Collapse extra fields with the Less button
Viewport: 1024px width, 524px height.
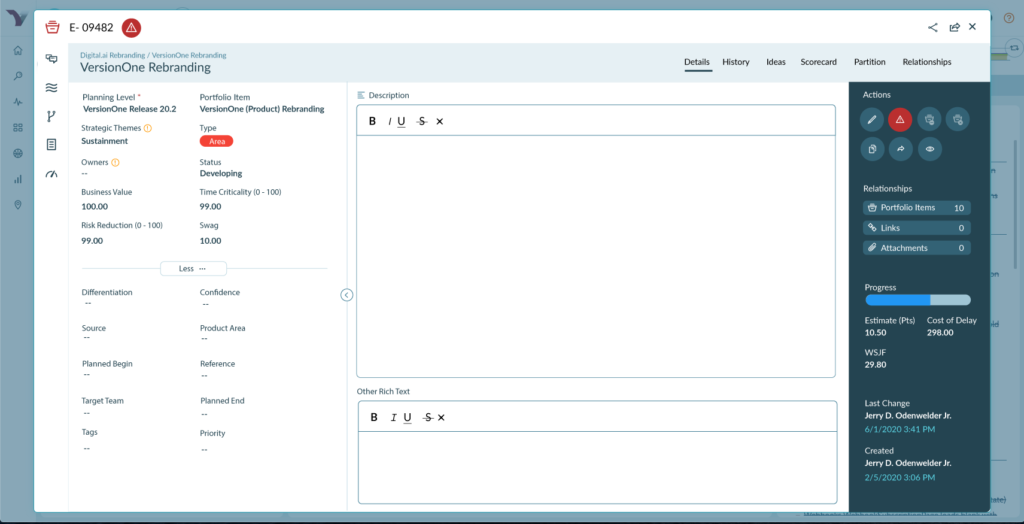[193, 269]
